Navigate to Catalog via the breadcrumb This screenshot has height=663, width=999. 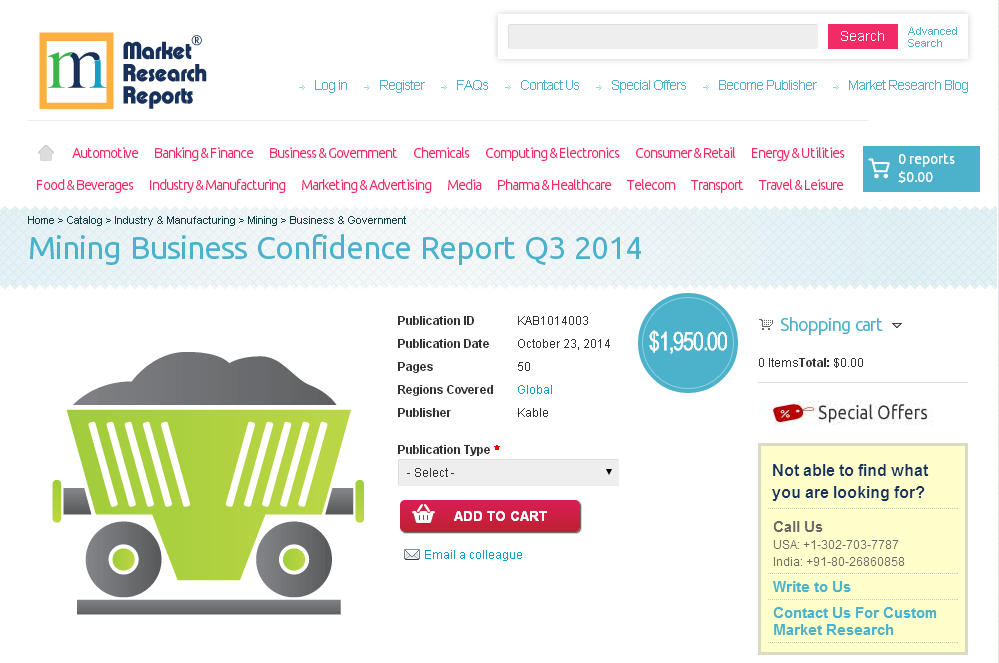coord(84,220)
